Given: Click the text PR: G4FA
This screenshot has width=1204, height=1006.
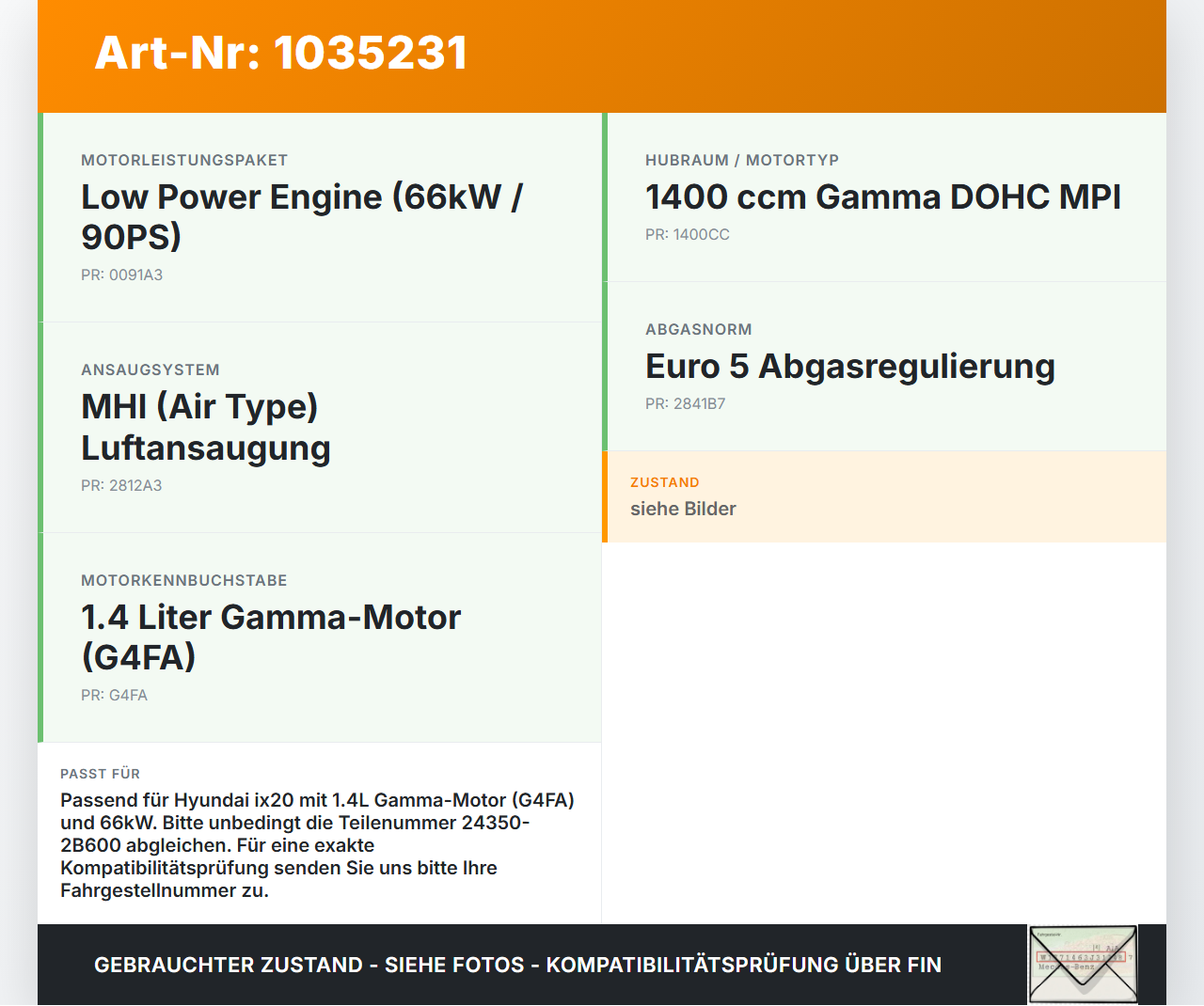Looking at the screenshot, I should (114, 695).
